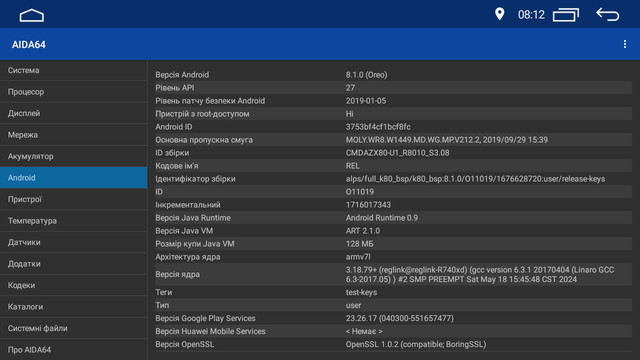Select the Версія Huawei Mobile Services label
This screenshot has height=360, width=640.
tap(210, 331)
